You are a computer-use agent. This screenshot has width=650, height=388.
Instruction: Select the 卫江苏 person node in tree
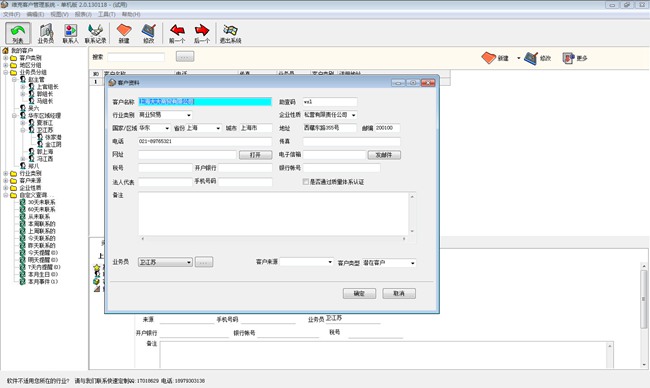(x=45, y=130)
